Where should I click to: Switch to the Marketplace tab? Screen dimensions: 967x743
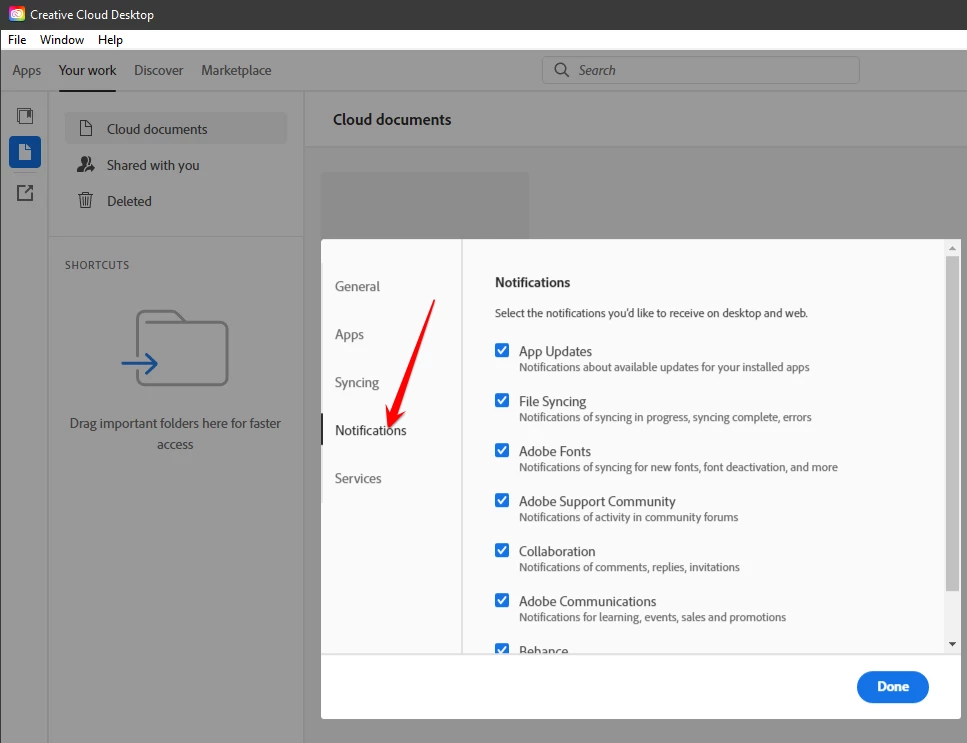(236, 70)
